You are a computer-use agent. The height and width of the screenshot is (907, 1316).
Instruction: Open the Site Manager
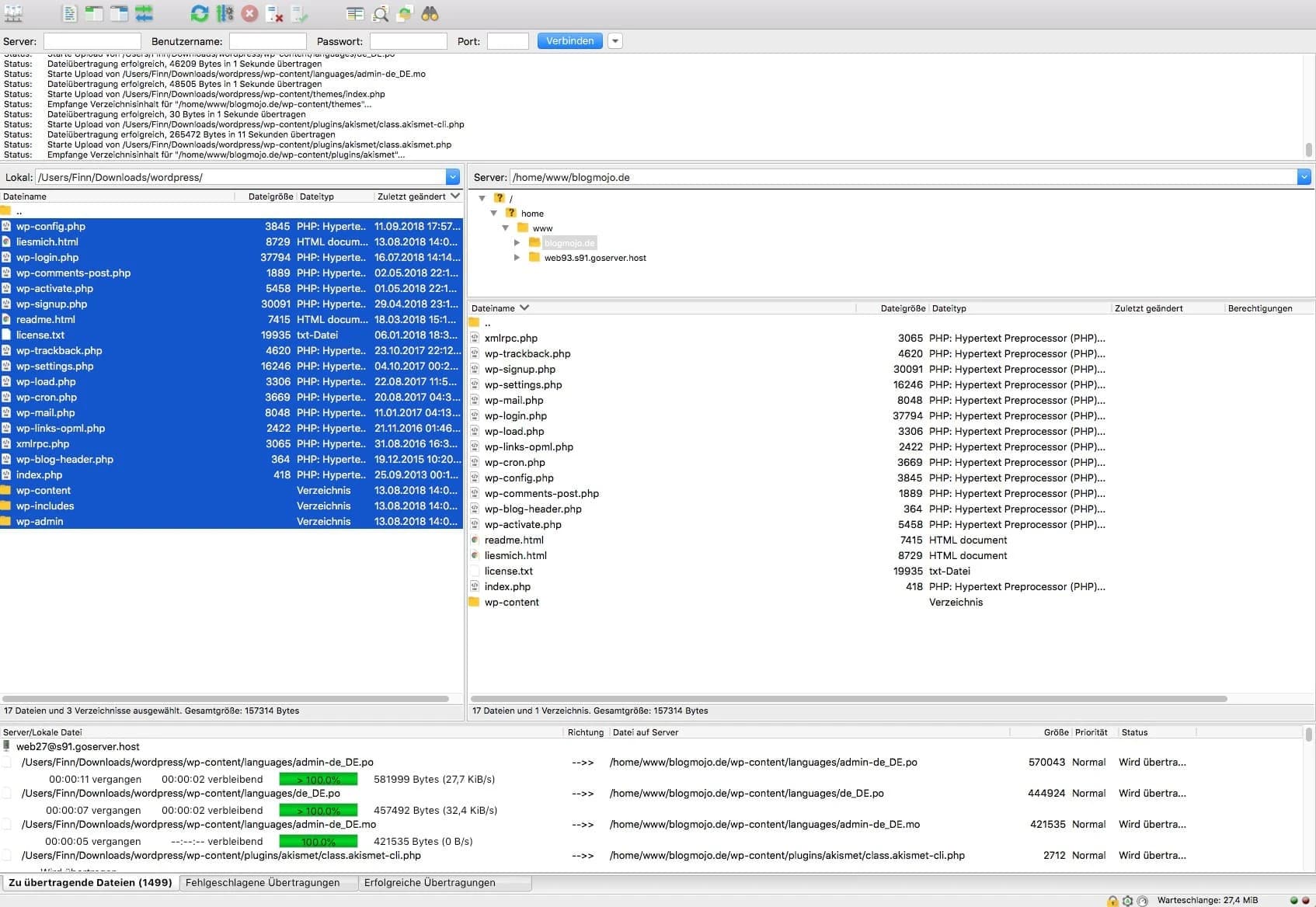click(14, 13)
